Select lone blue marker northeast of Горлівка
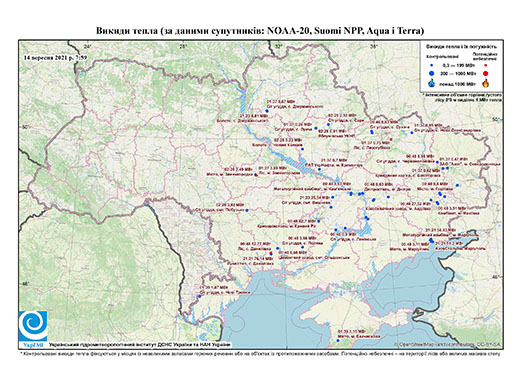Viewport: 520px width, 368px height. pos(457,185)
